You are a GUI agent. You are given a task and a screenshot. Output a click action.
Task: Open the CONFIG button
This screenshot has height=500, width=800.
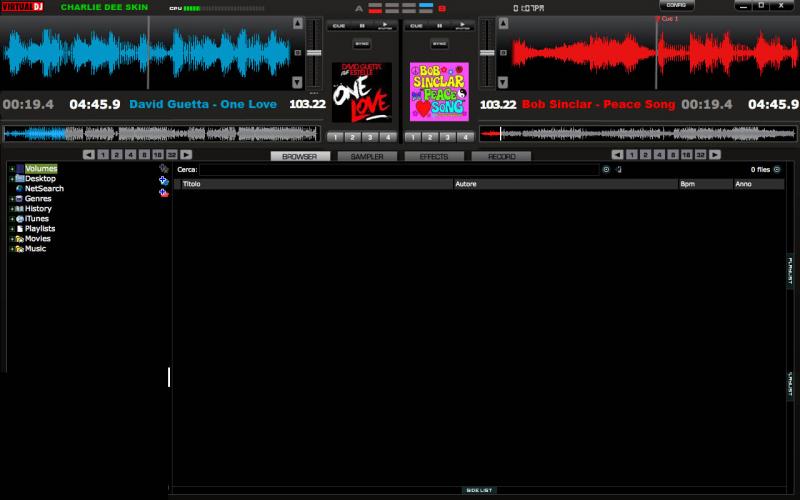tap(676, 6)
